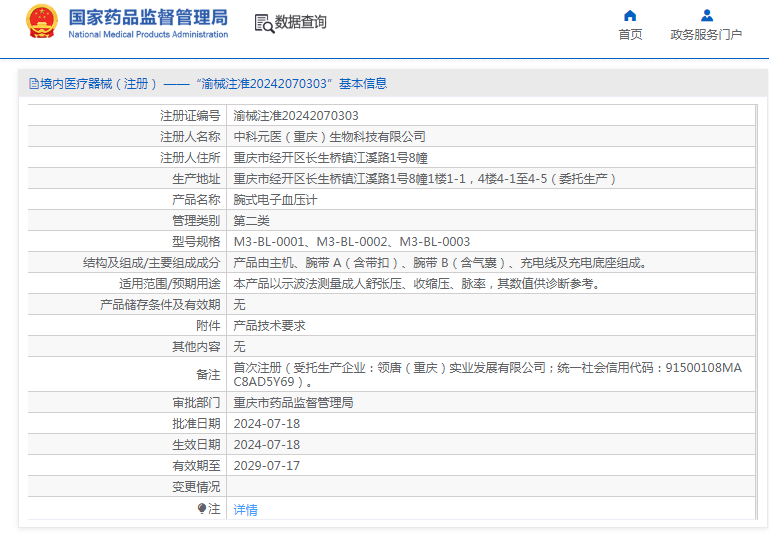The height and width of the screenshot is (536, 769).
Task: Click the 生产地址 label
Action: (196, 179)
